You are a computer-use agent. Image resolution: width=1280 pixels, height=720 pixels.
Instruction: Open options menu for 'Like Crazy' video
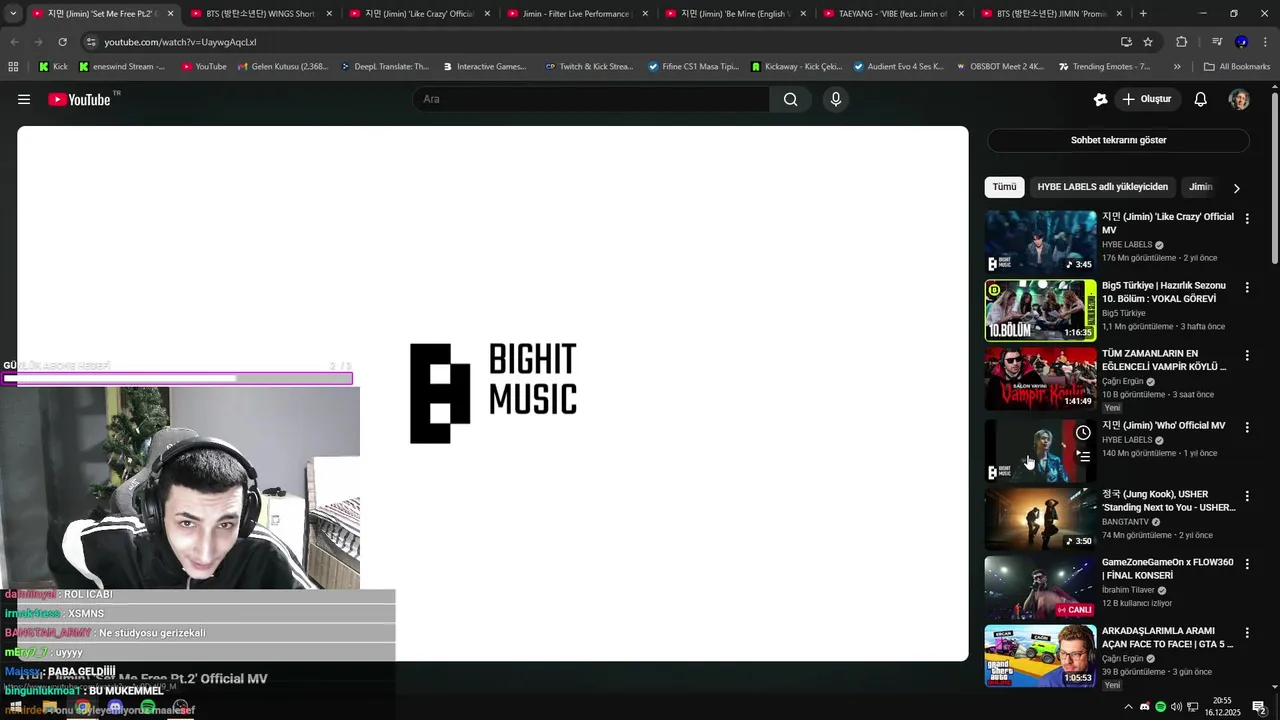pyautogui.click(x=1247, y=218)
